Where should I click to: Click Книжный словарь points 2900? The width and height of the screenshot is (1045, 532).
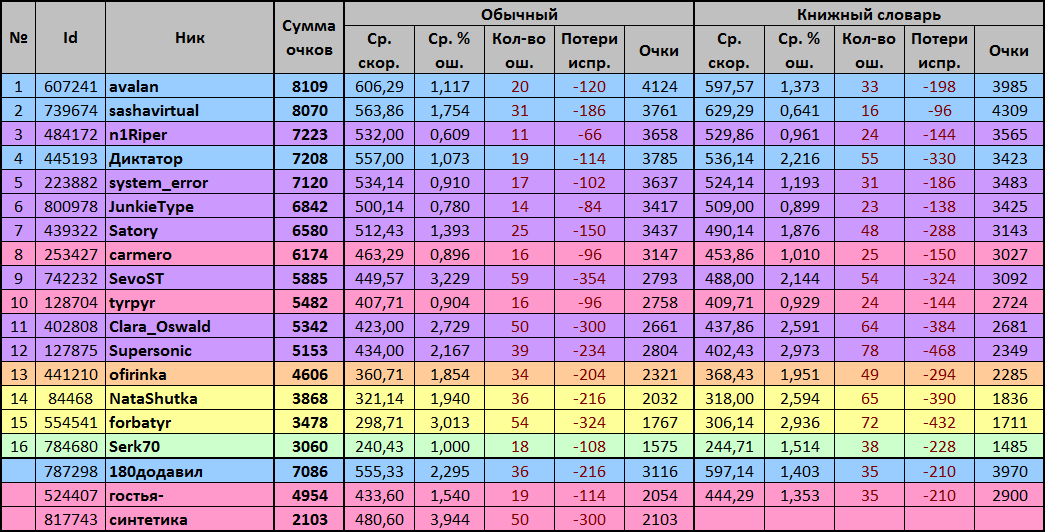pyautogui.click(x=1010, y=496)
